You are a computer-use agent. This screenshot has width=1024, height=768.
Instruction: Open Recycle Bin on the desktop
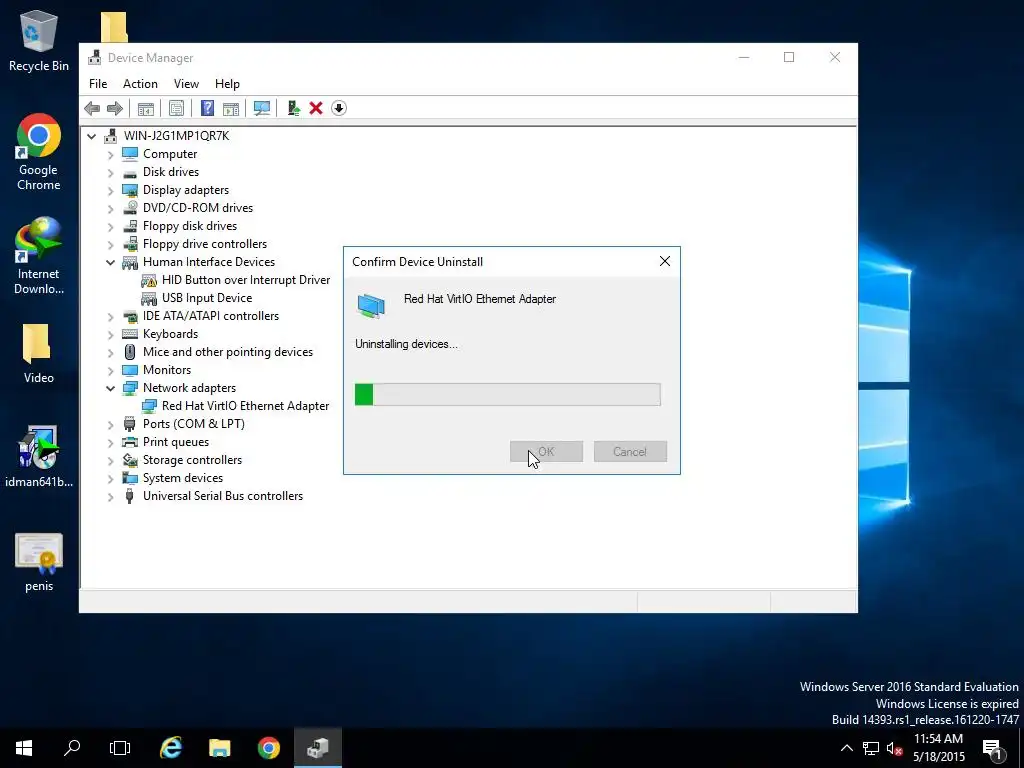[x=39, y=40]
